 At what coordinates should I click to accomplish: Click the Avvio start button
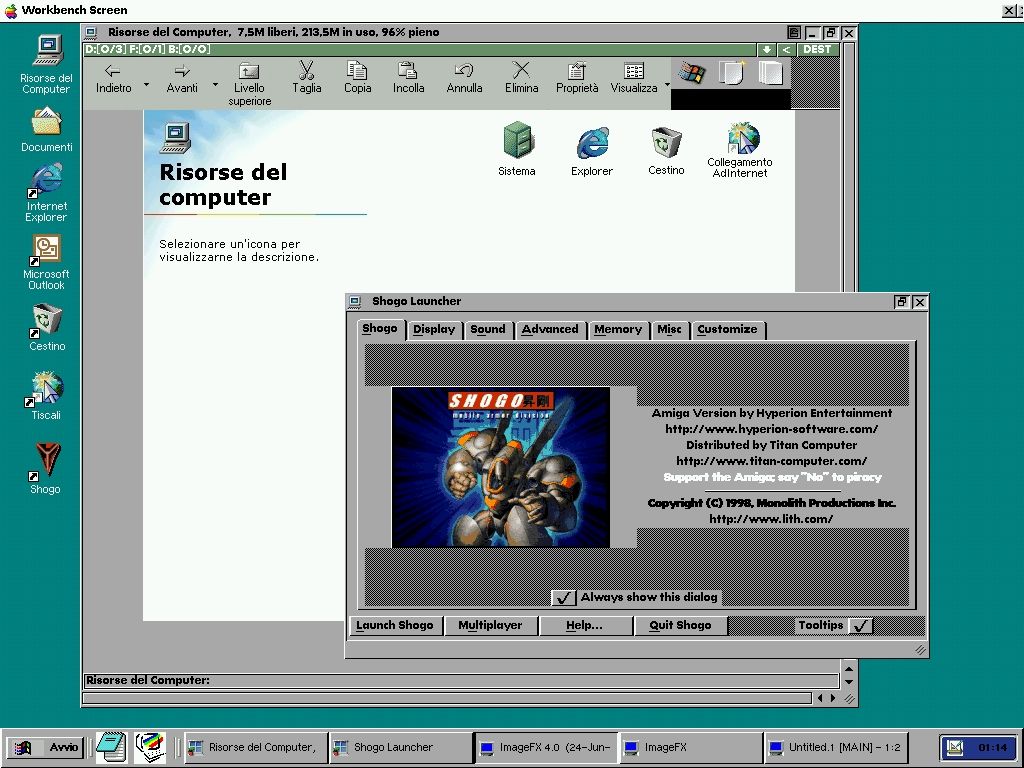tap(46, 747)
